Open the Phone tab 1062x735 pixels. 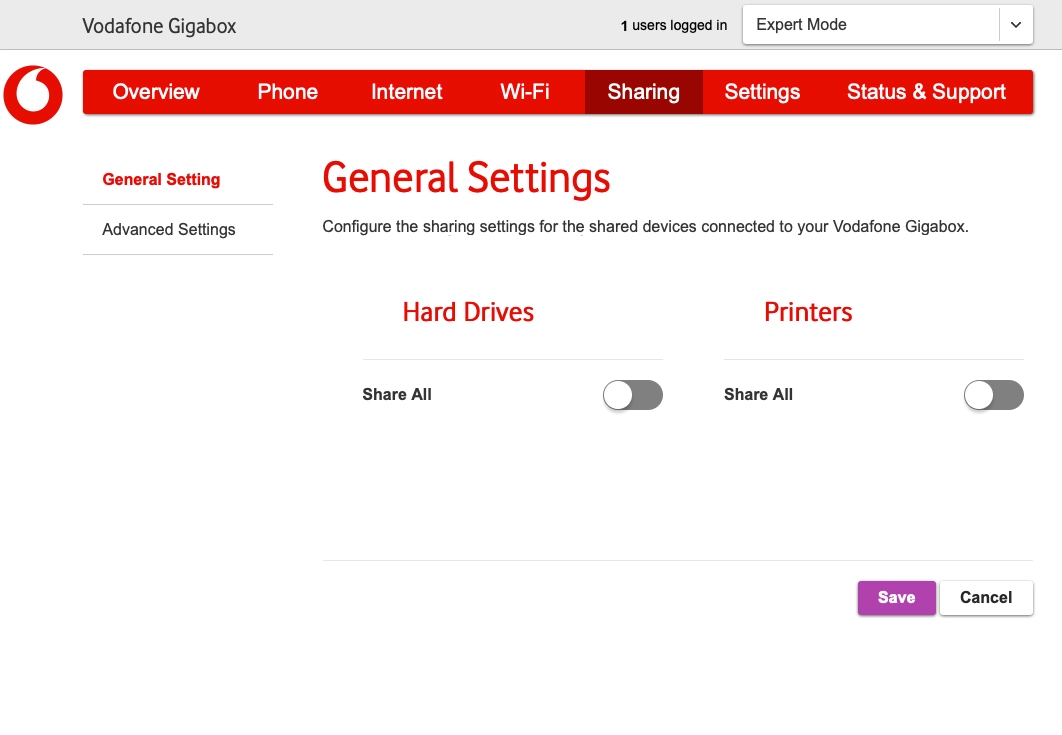287,91
